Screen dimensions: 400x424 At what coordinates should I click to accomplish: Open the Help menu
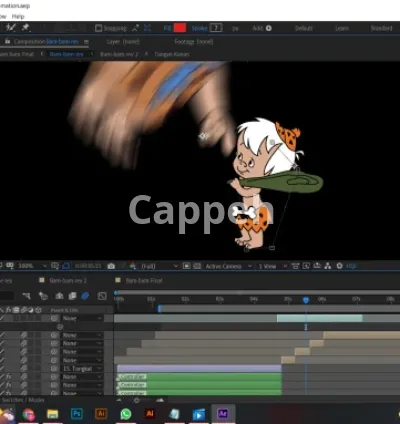click(18, 16)
